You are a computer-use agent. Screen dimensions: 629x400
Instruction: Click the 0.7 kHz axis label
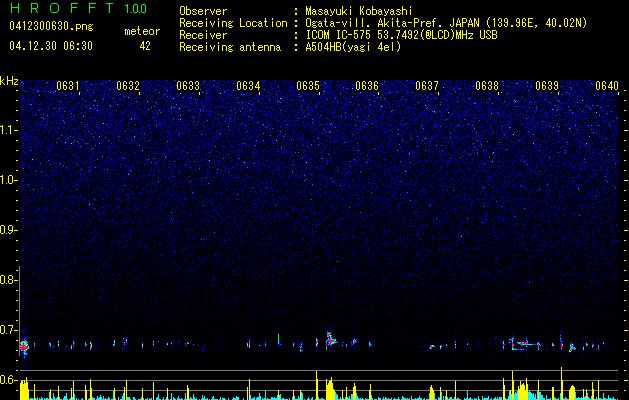coord(9,330)
